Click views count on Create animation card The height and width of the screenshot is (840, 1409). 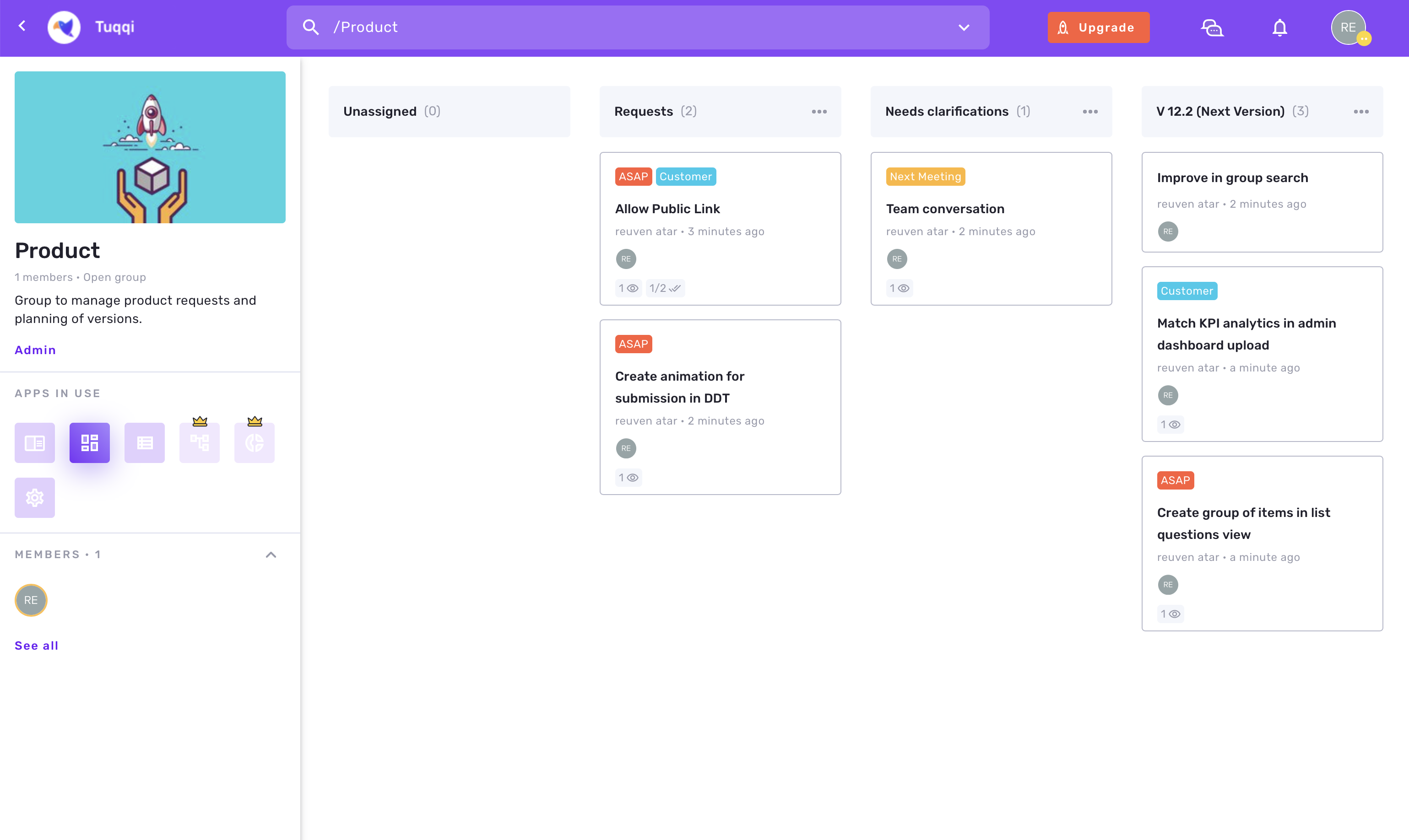[x=628, y=478]
